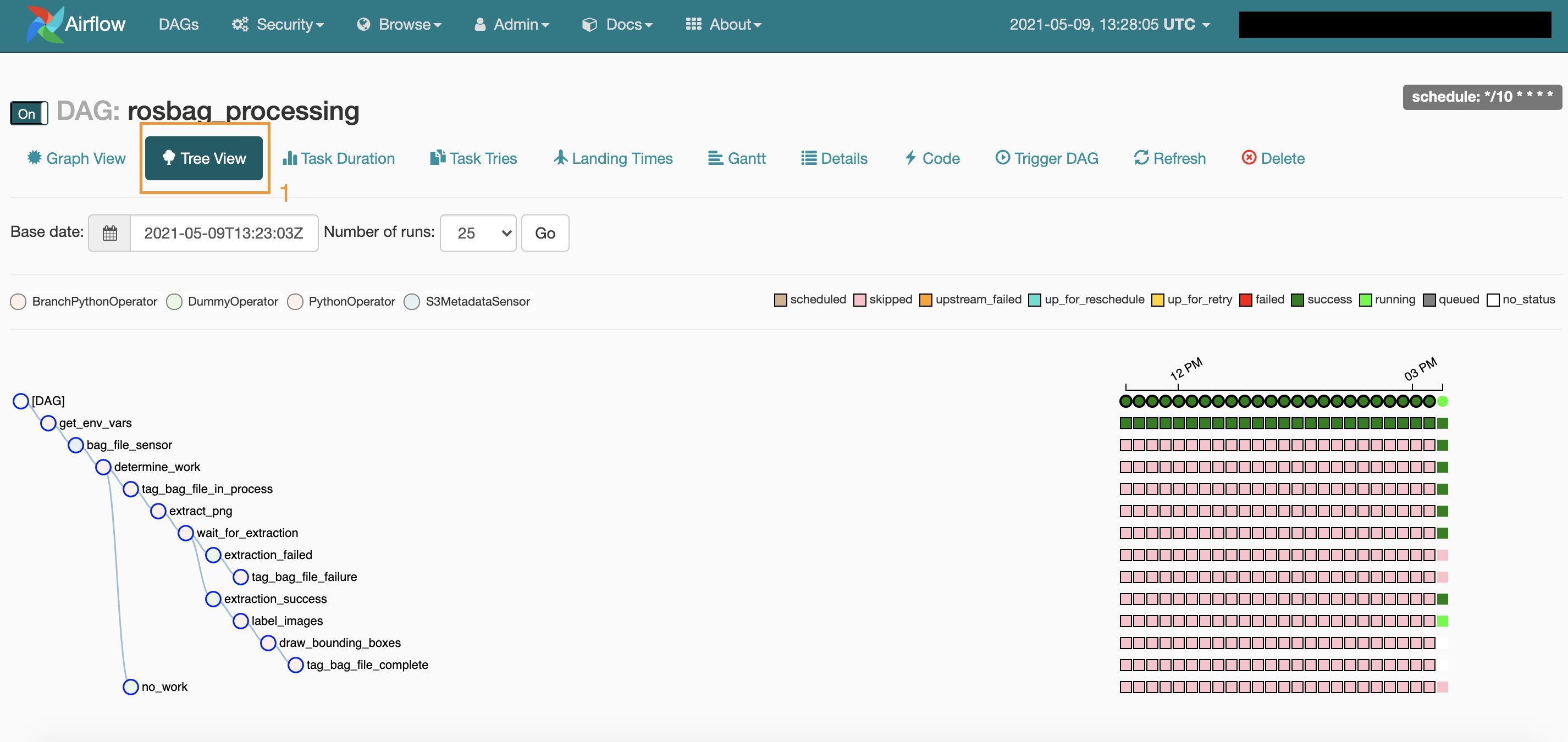
Task: Click the first dark-green DAG run circle
Action: coord(1125,401)
